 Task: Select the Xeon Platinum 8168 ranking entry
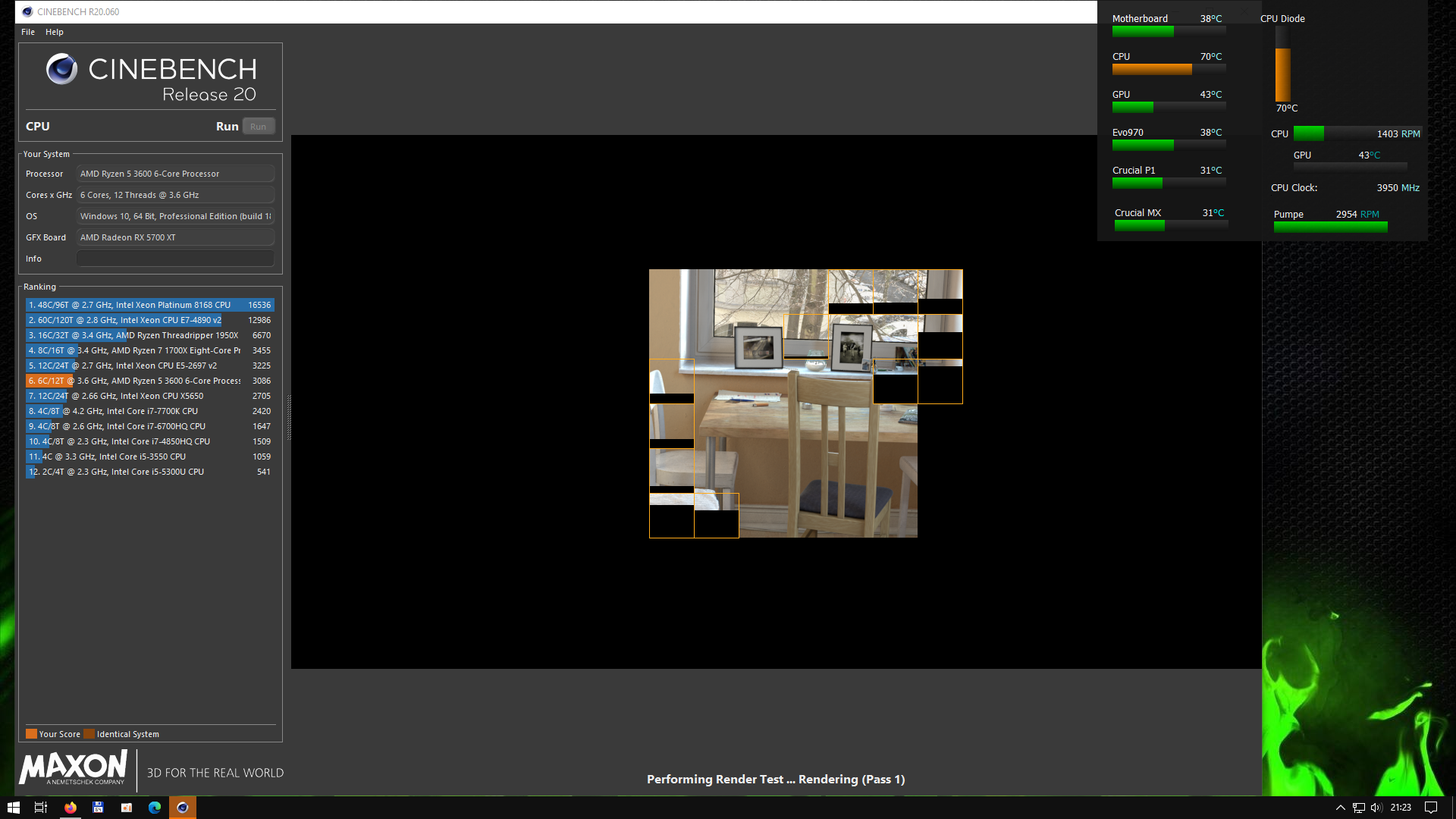[149, 305]
